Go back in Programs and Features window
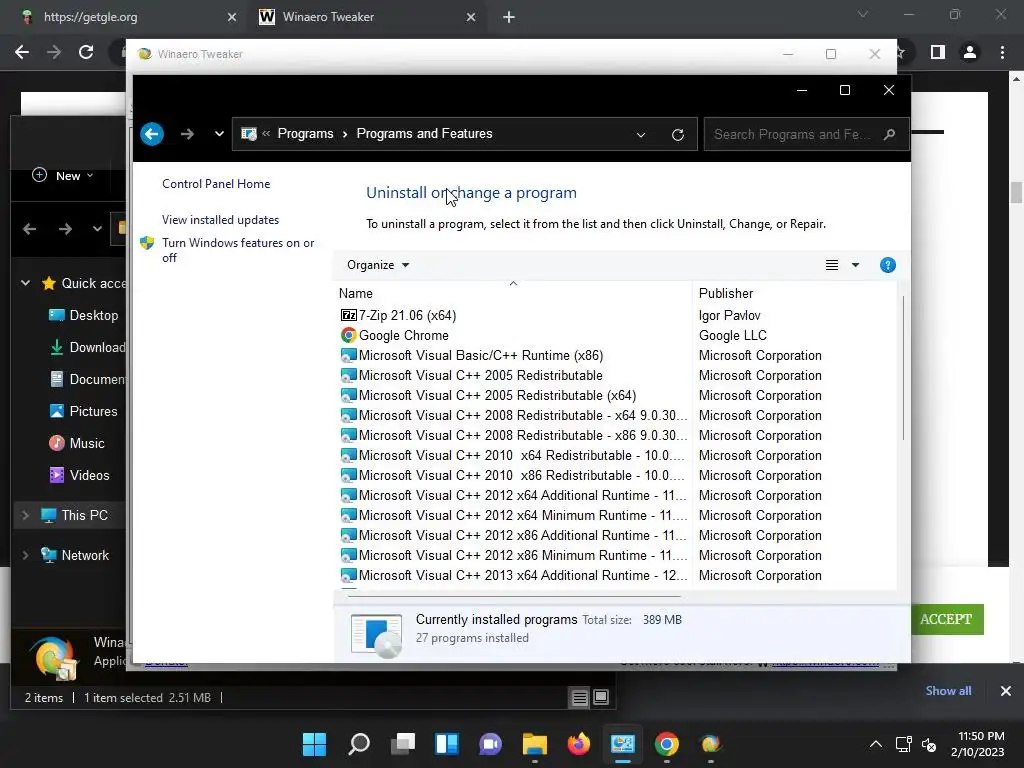Image resolution: width=1024 pixels, height=768 pixels. tap(152, 134)
